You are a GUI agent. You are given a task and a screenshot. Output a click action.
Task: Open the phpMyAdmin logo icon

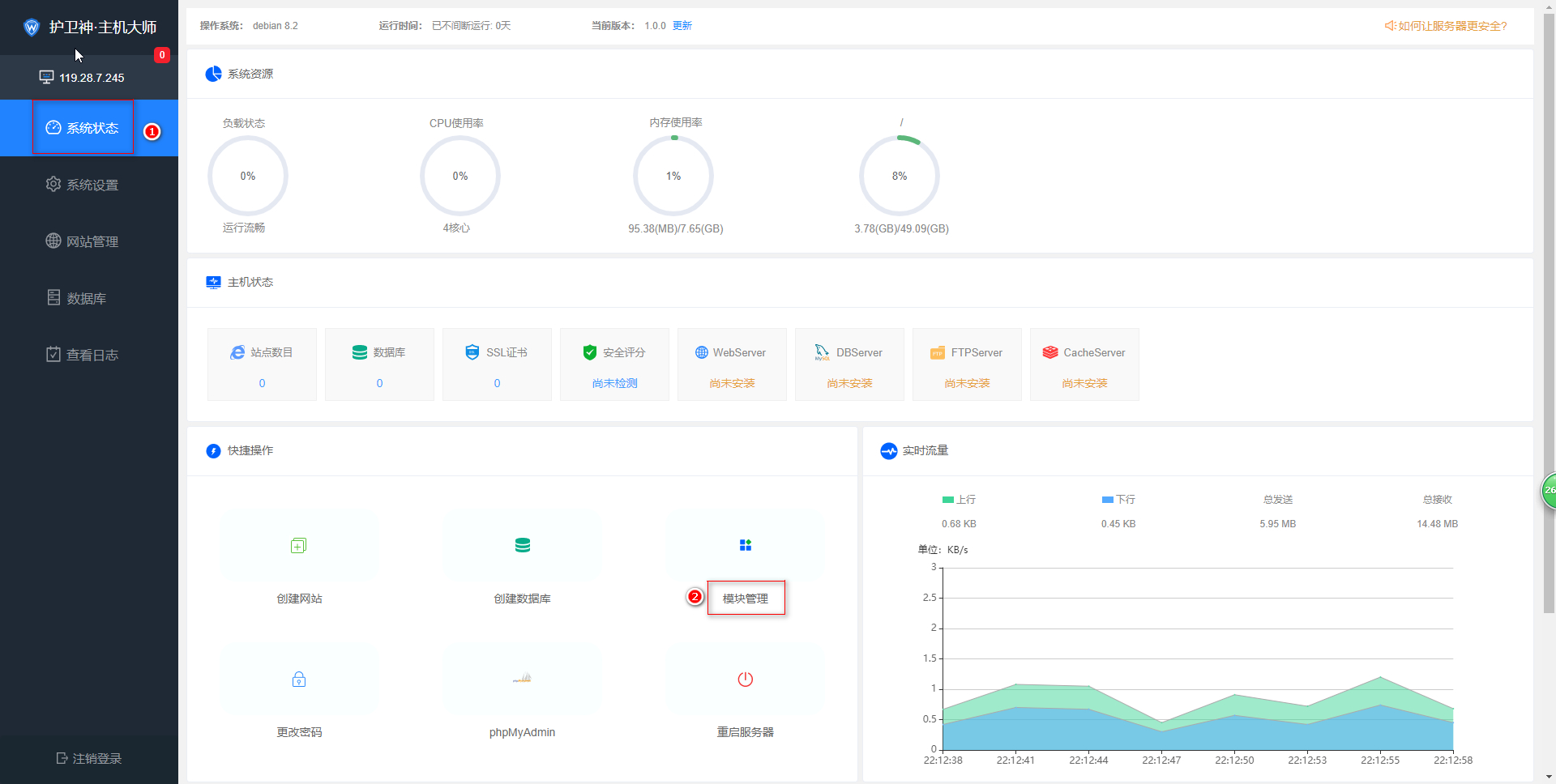point(522,678)
